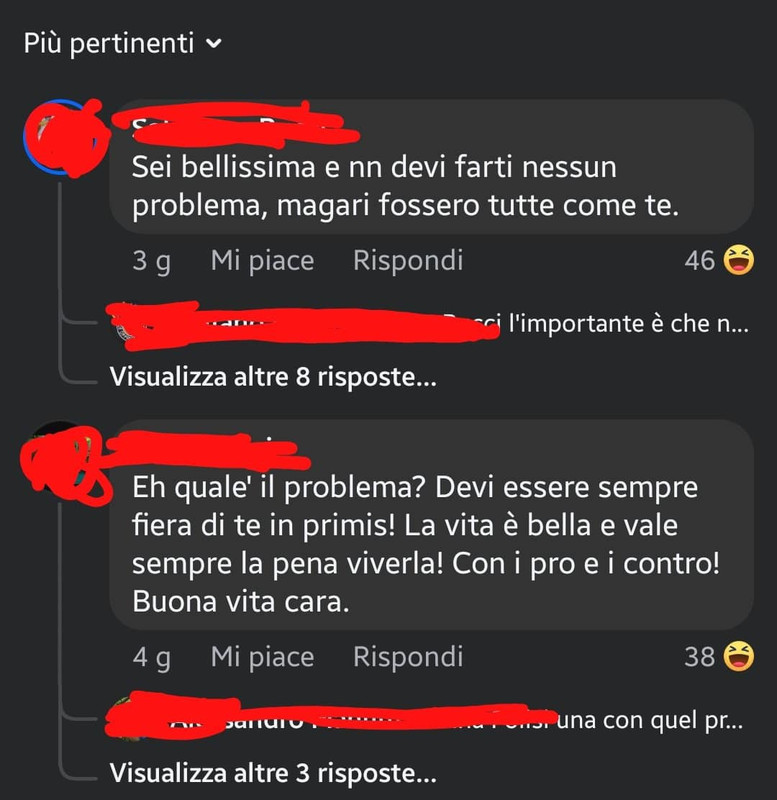Image resolution: width=777 pixels, height=800 pixels.
Task: Click the 46 reactions count
Action: click(x=699, y=261)
